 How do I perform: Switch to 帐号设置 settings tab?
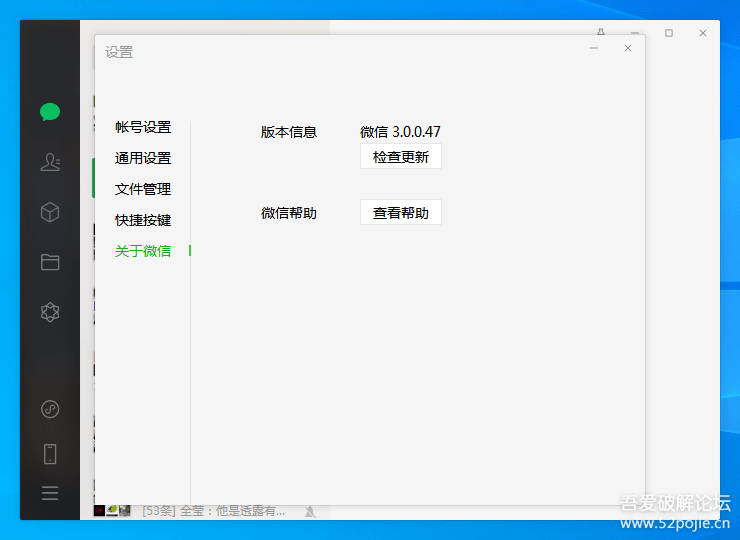[143, 127]
